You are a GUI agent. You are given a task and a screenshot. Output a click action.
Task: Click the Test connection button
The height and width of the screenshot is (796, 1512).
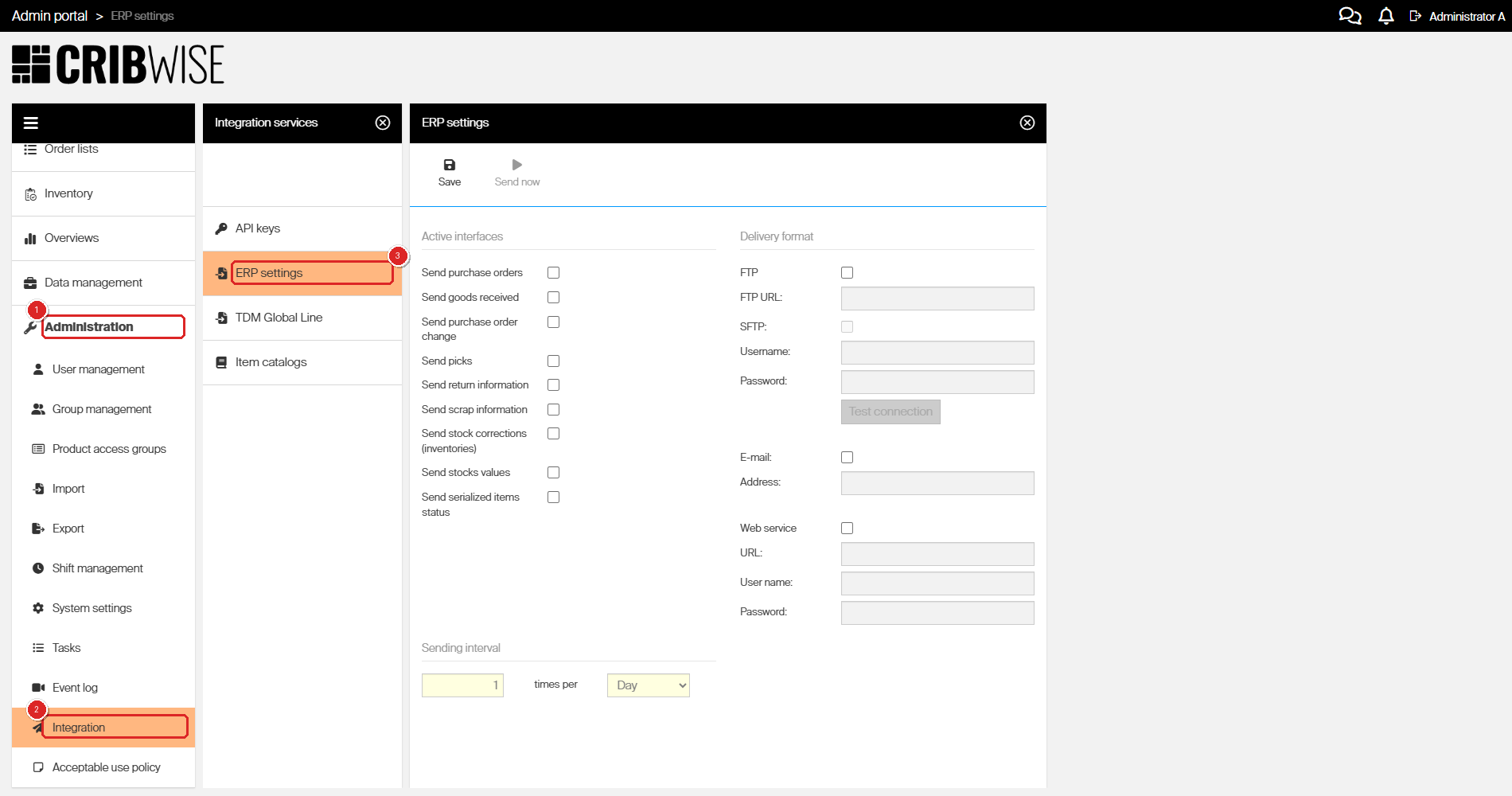coord(890,412)
